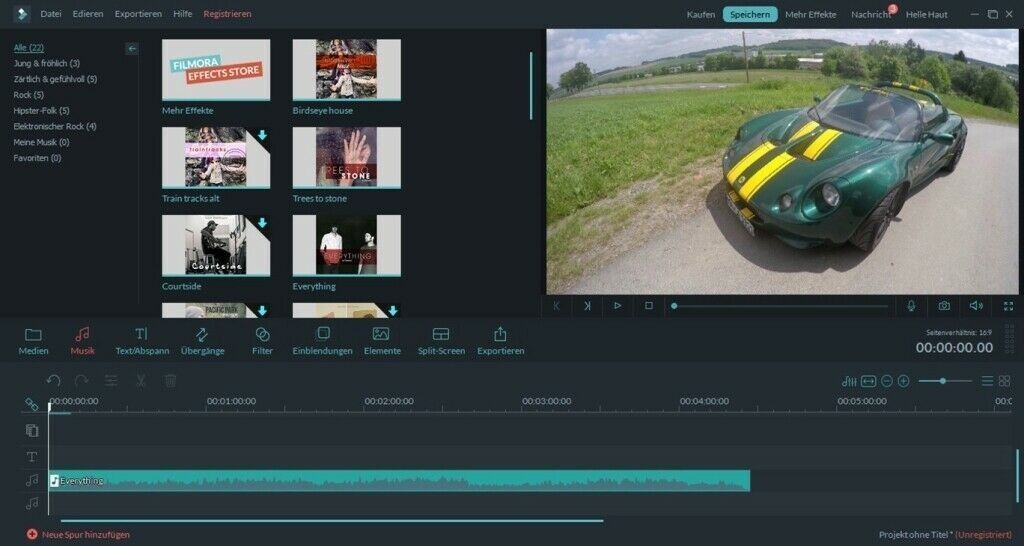This screenshot has height=546, width=1024.
Task: Select the Split-Screen tool
Action: (441, 340)
